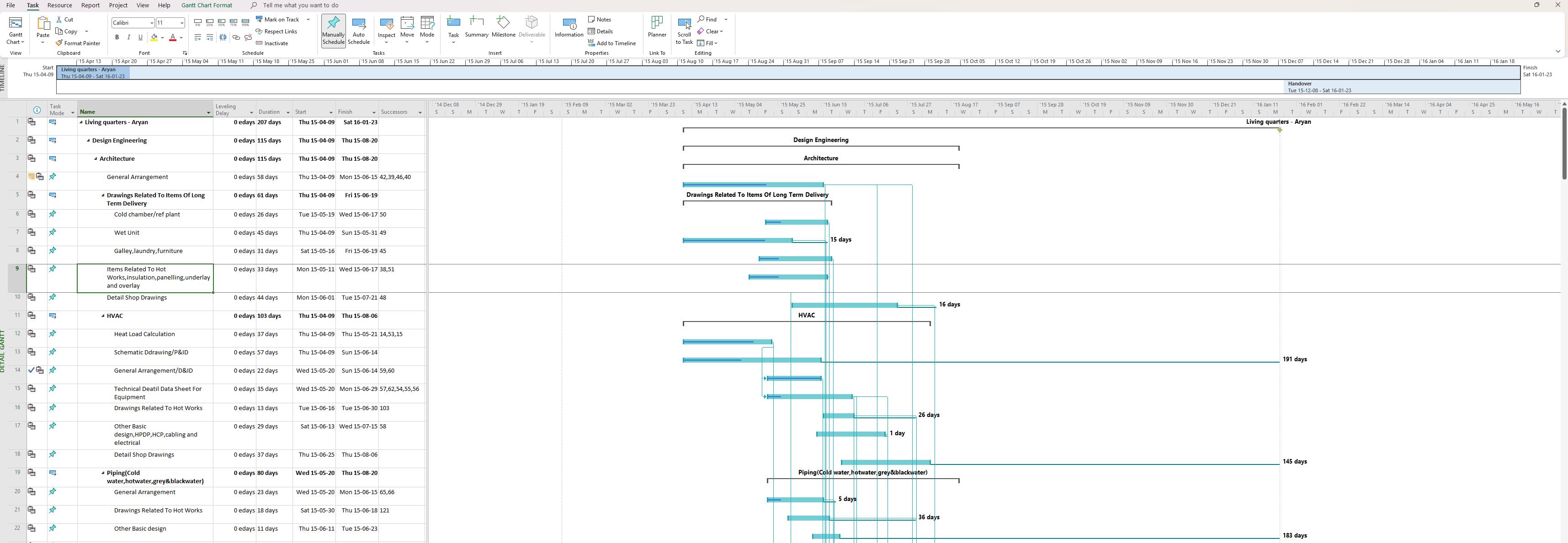Indent the selected task
Viewport: 1568px width, 543px height.
click(x=210, y=37)
